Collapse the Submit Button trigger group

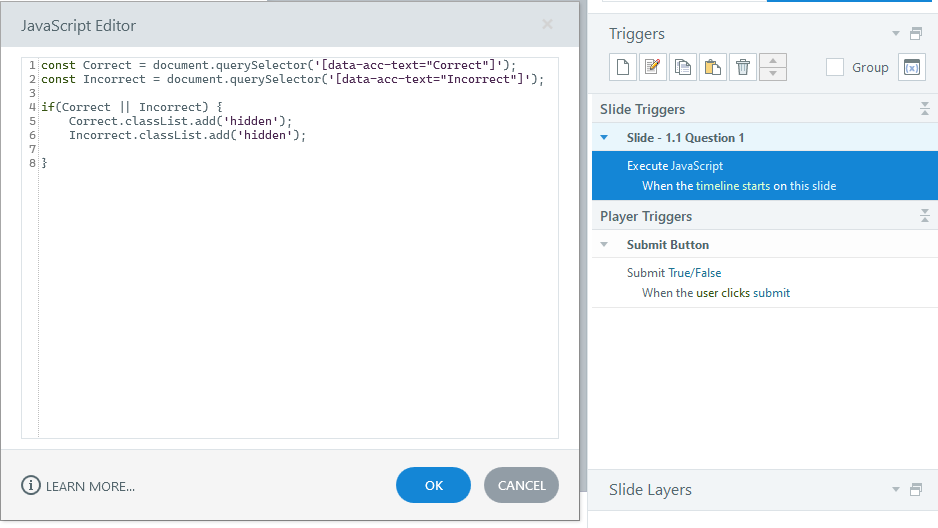[x=604, y=245]
